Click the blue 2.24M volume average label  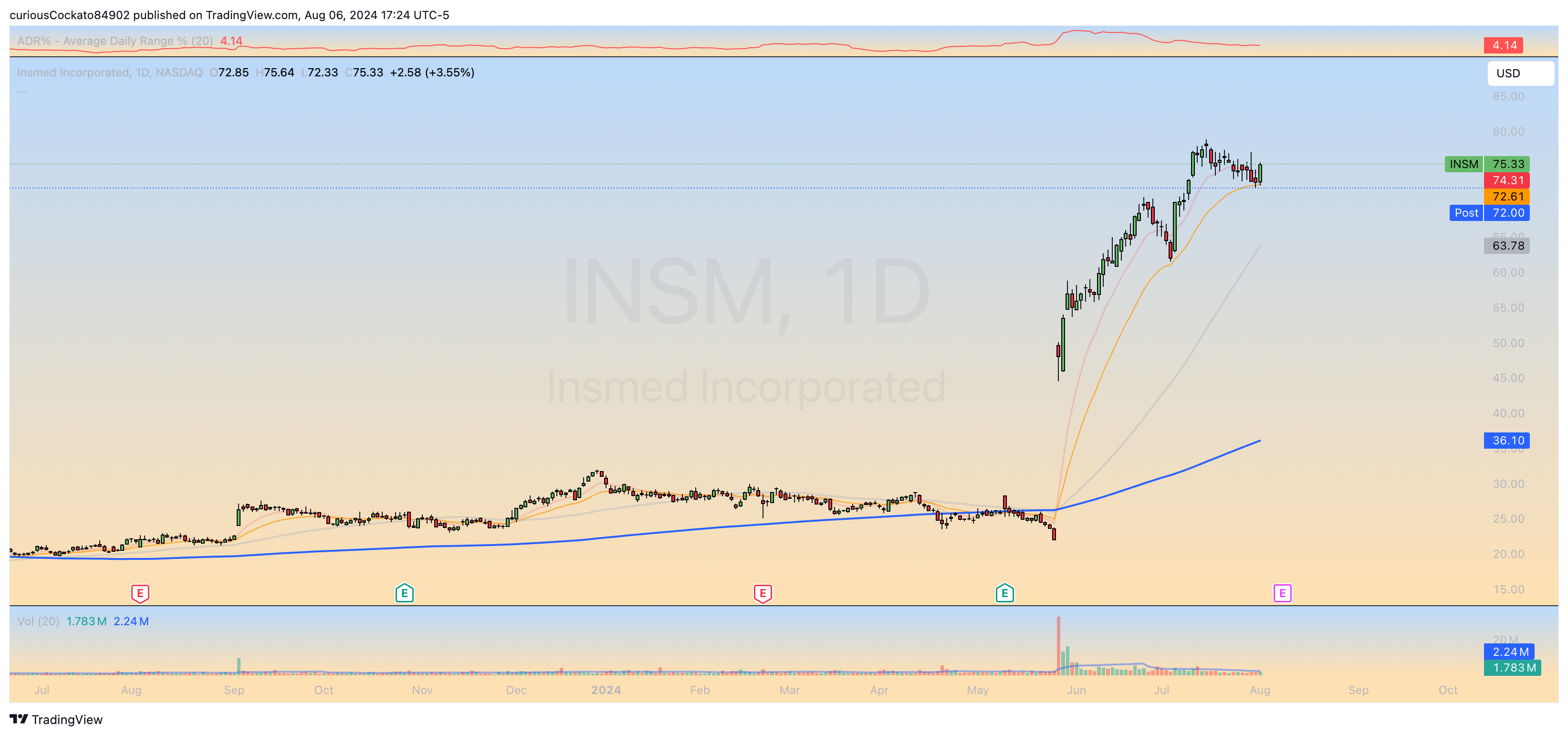(x=1510, y=652)
